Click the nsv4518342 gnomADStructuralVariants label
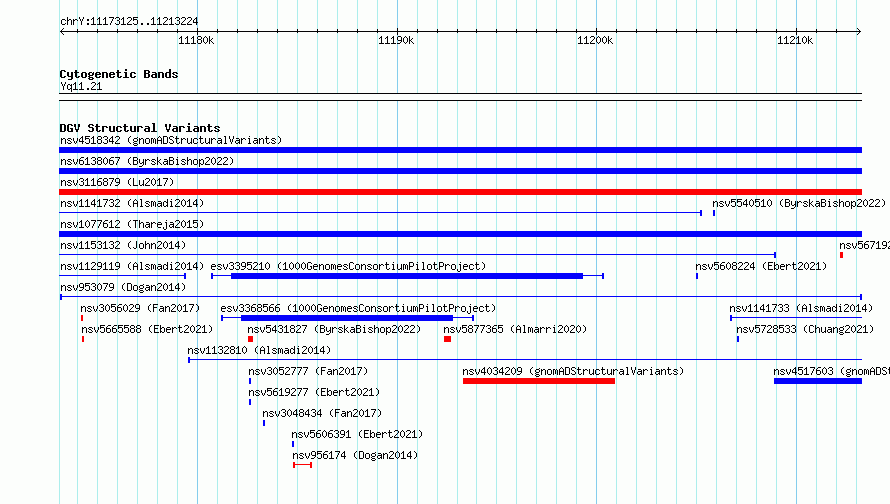 pyautogui.click(x=171, y=140)
